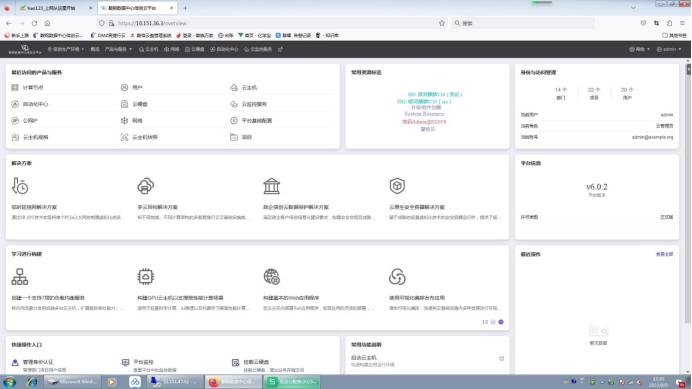692x389 pixels.
Task: Expand the 产品与服务 dropdown in the nav bar
Action: [118, 49]
